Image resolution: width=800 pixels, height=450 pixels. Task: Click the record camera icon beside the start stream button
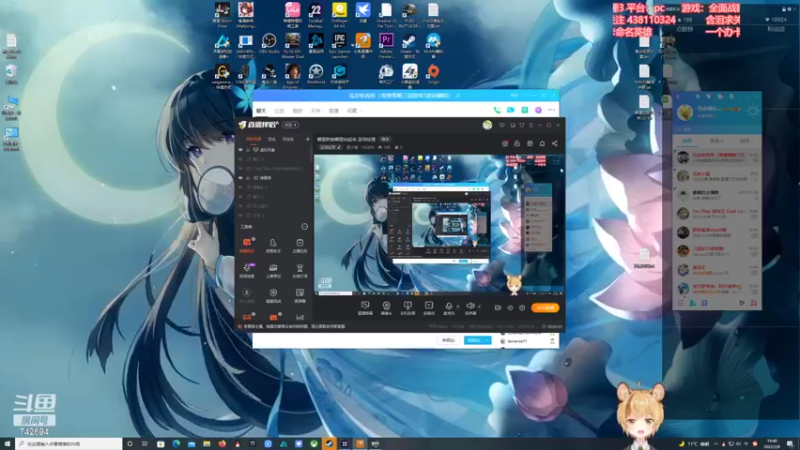point(497,308)
